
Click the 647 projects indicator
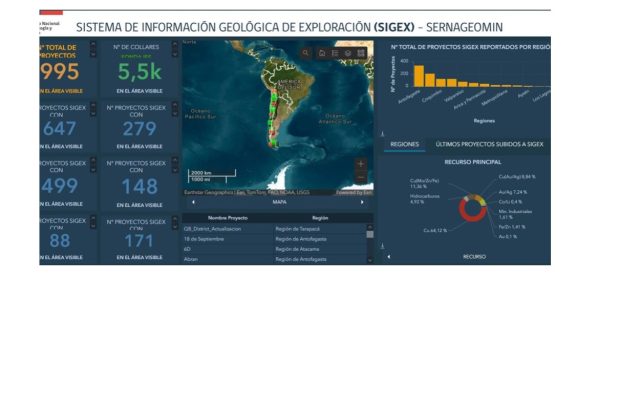pyautogui.click(x=59, y=129)
